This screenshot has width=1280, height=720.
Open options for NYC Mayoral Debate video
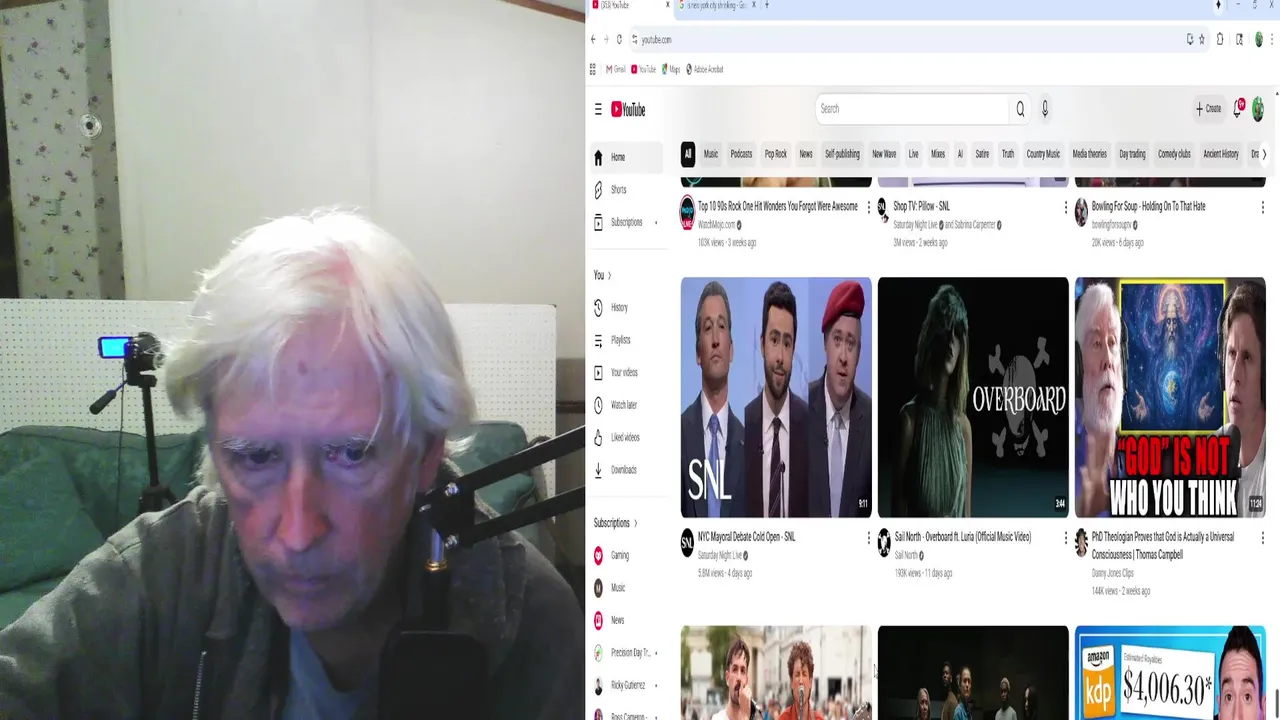pos(868,538)
